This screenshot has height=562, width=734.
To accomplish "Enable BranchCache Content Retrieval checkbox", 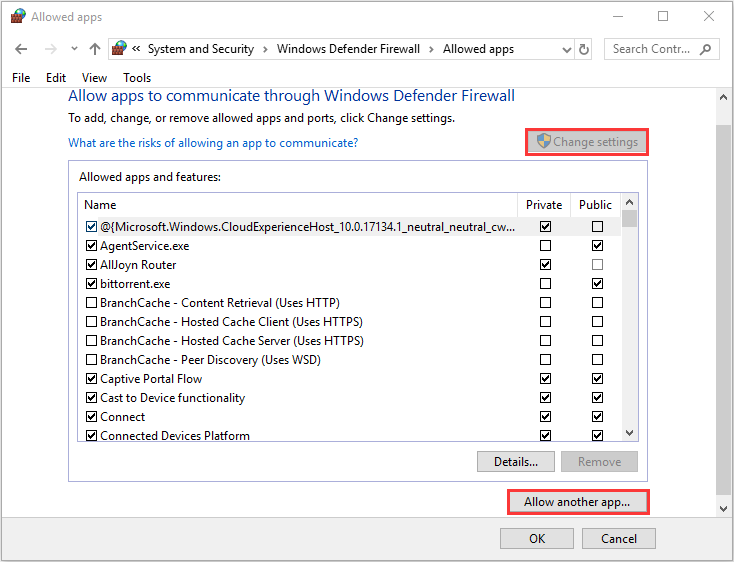I will click(x=91, y=303).
